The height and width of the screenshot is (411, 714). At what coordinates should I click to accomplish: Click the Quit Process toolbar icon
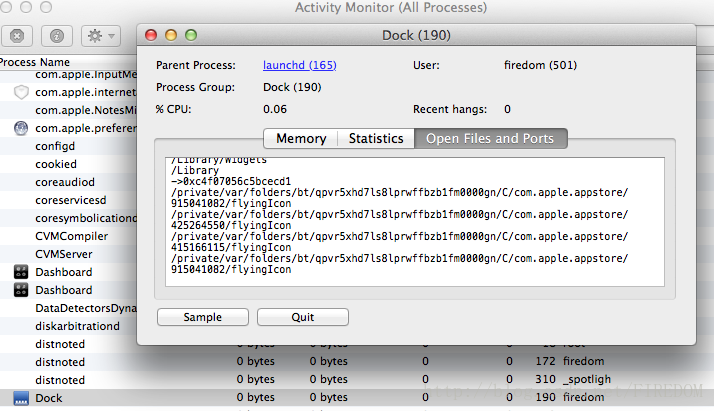pos(17,36)
